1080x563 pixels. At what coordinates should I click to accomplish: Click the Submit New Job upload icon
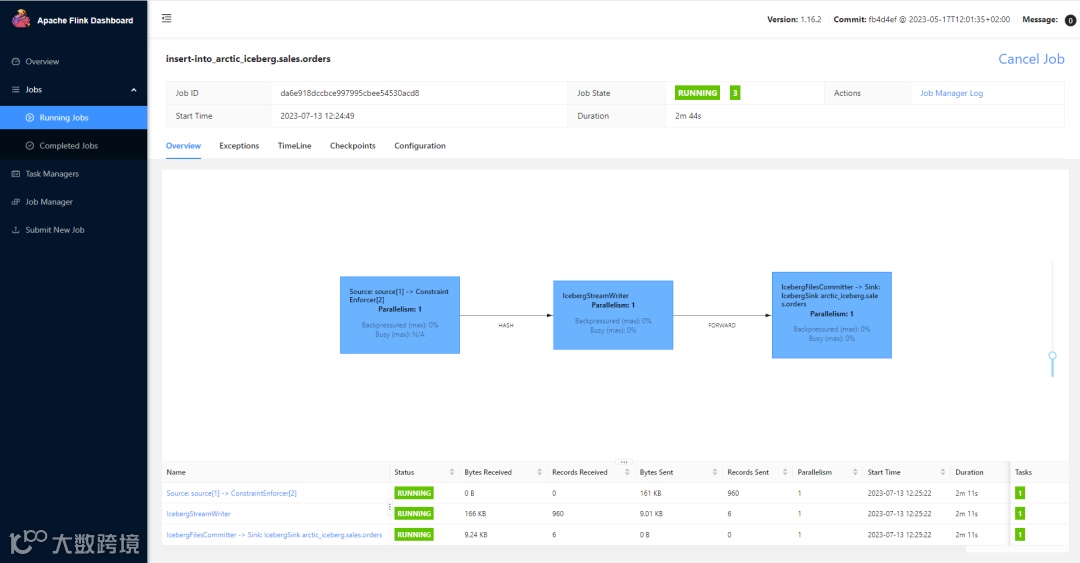(16, 230)
